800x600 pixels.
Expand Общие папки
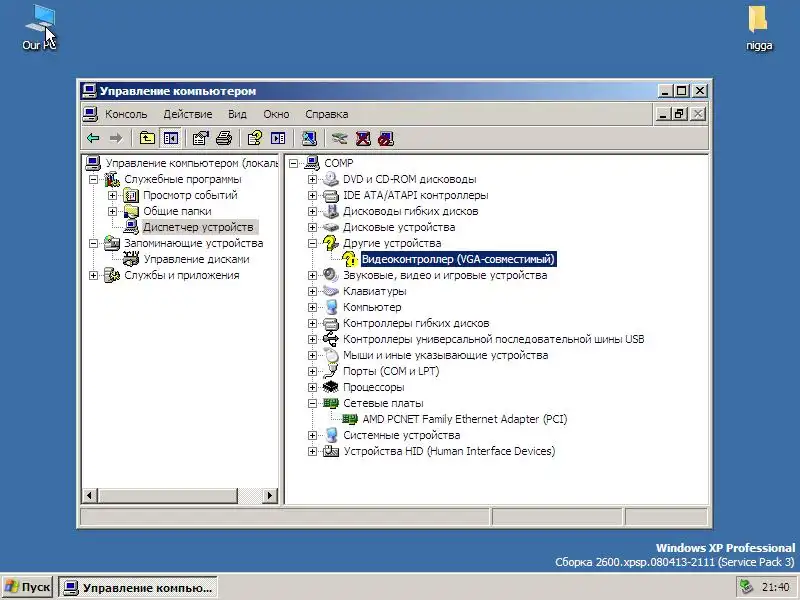(x=112, y=211)
